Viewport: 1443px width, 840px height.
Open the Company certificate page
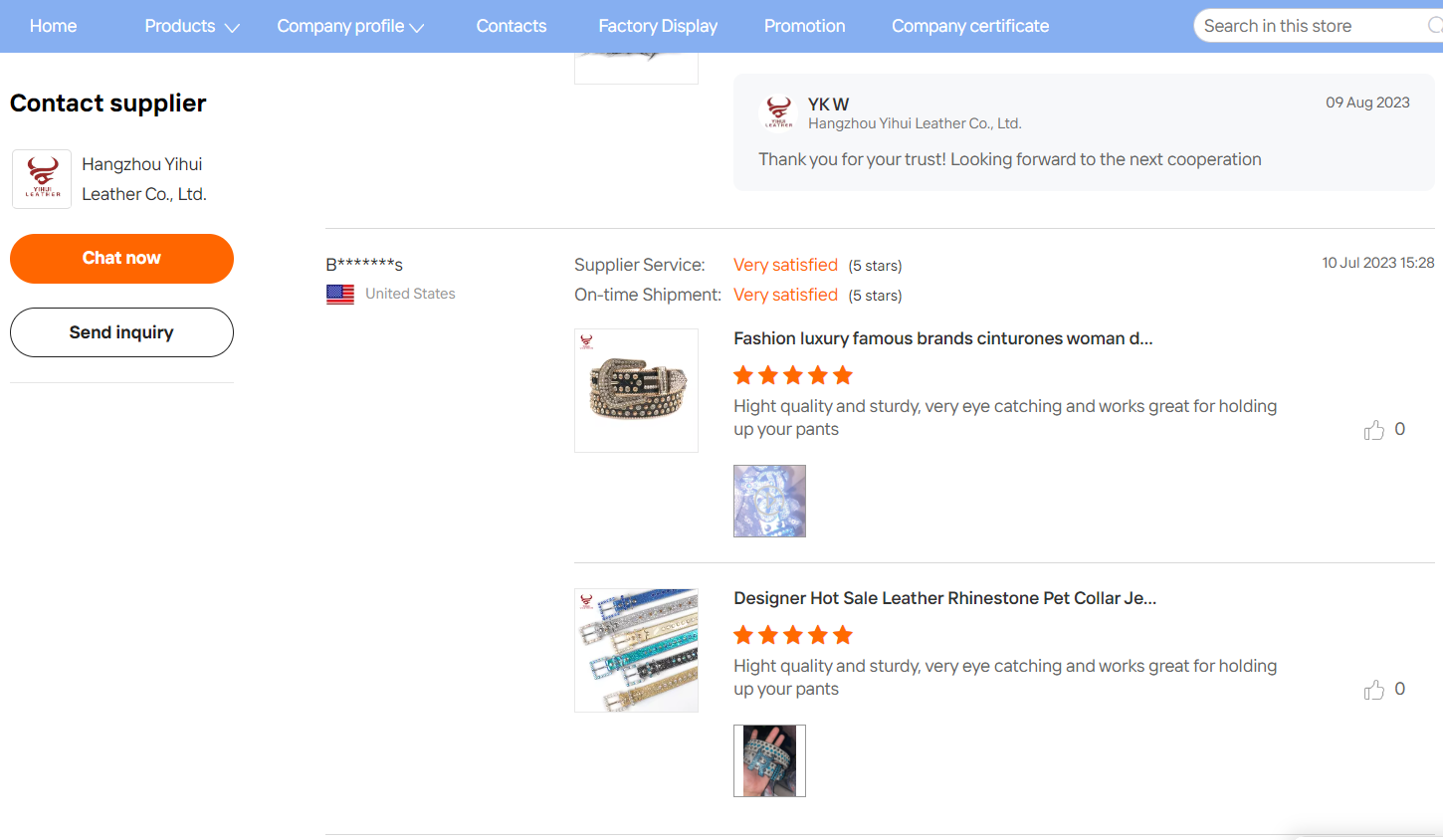coord(970,26)
